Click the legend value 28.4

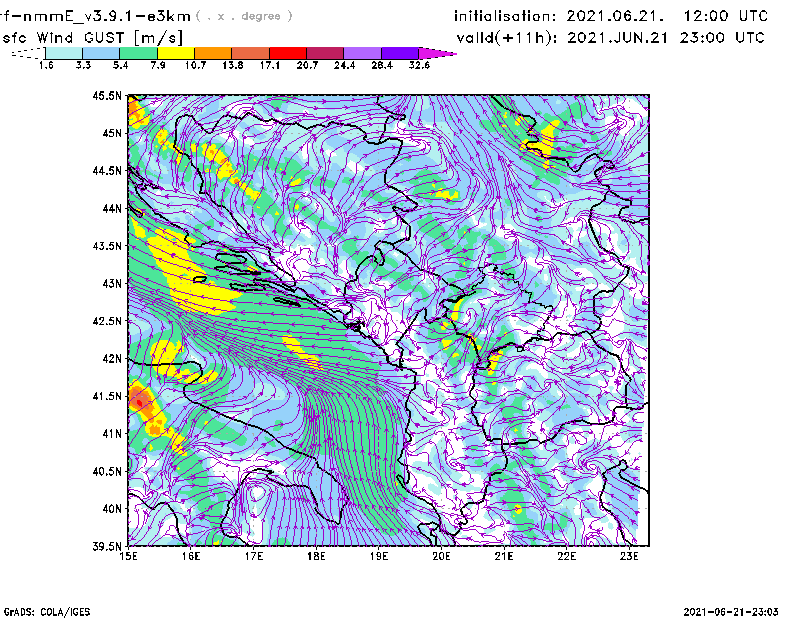pyautogui.click(x=382, y=65)
